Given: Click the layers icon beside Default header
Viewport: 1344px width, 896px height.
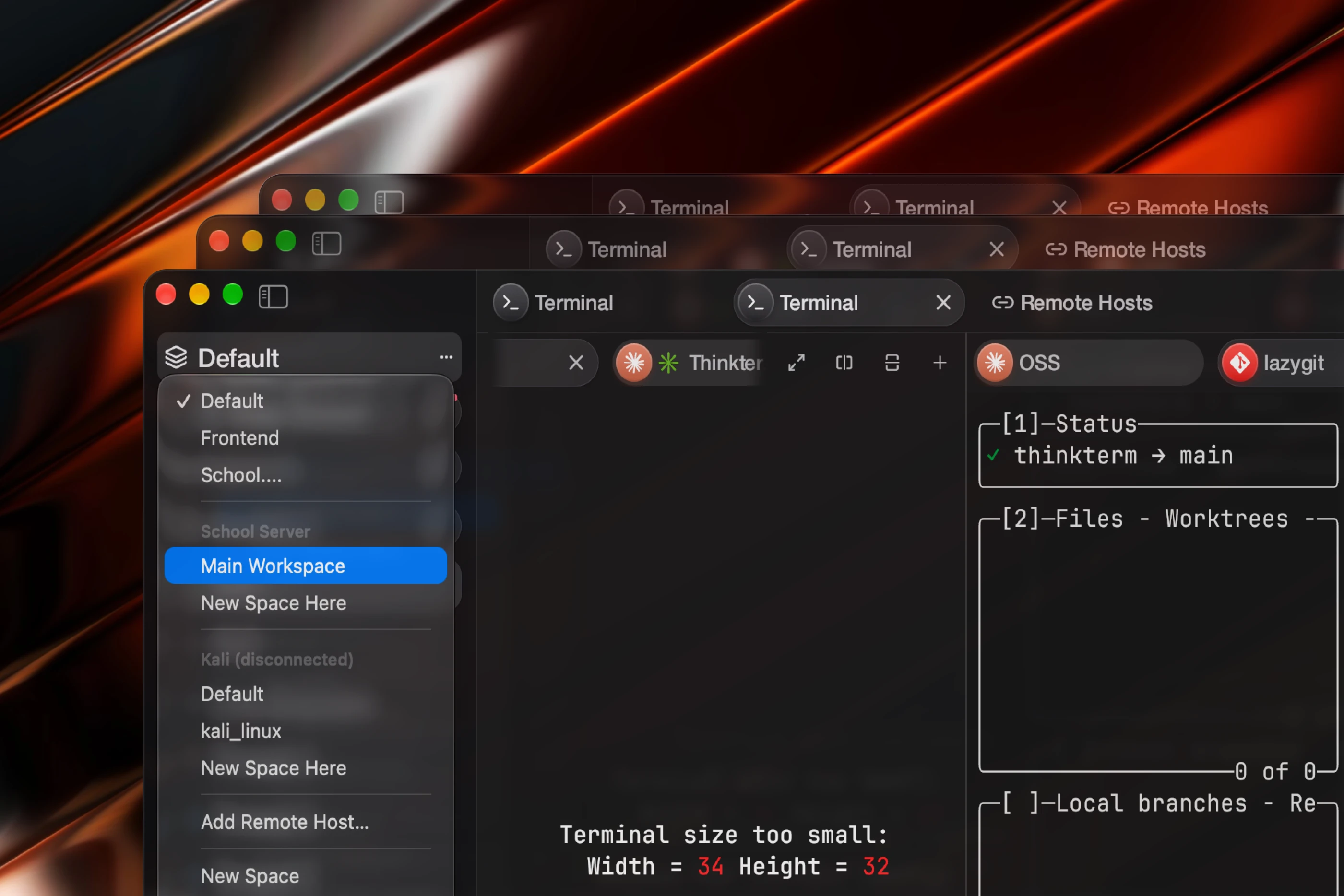Looking at the screenshot, I should 176,358.
